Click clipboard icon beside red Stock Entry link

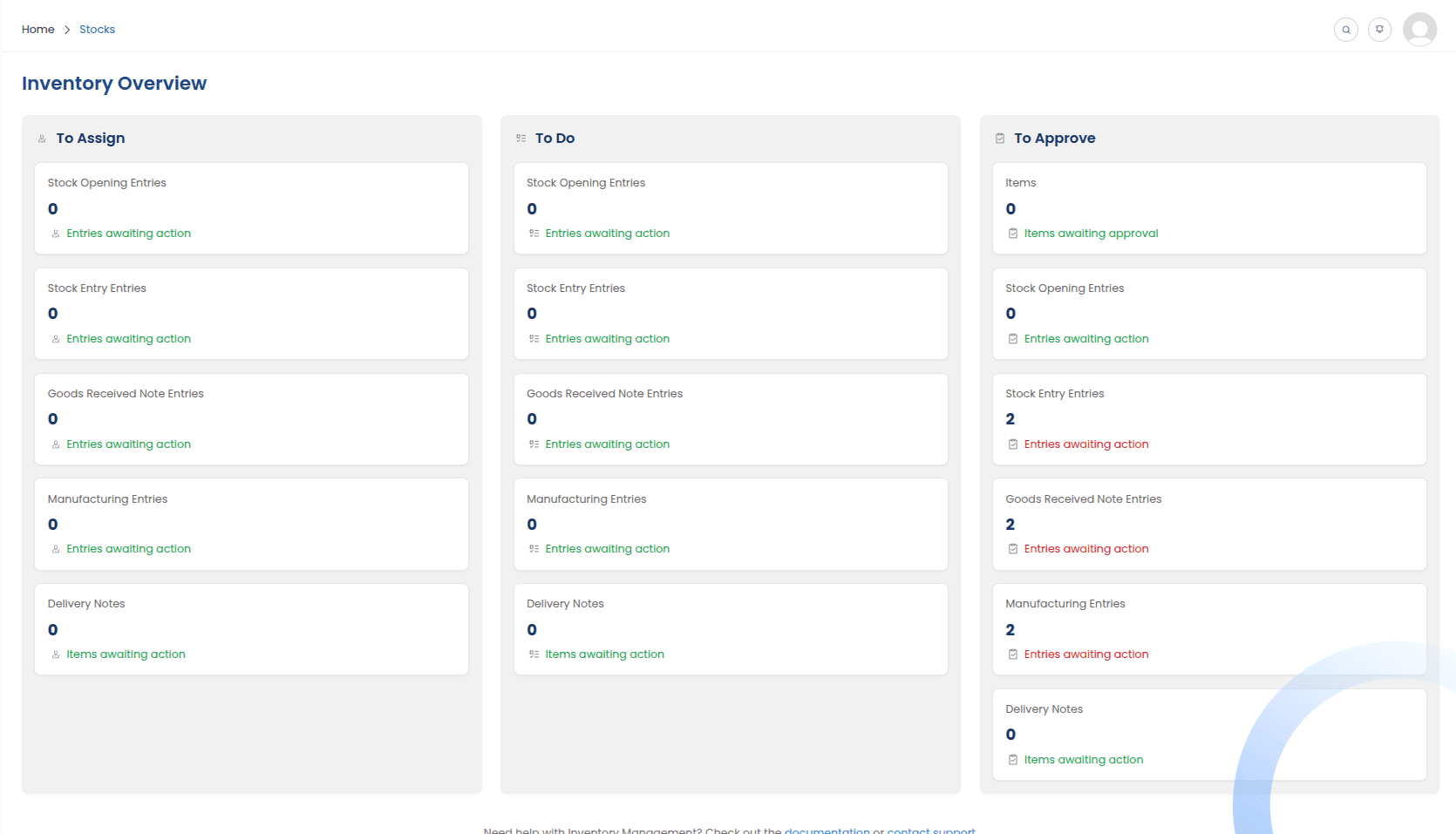click(x=1013, y=444)
